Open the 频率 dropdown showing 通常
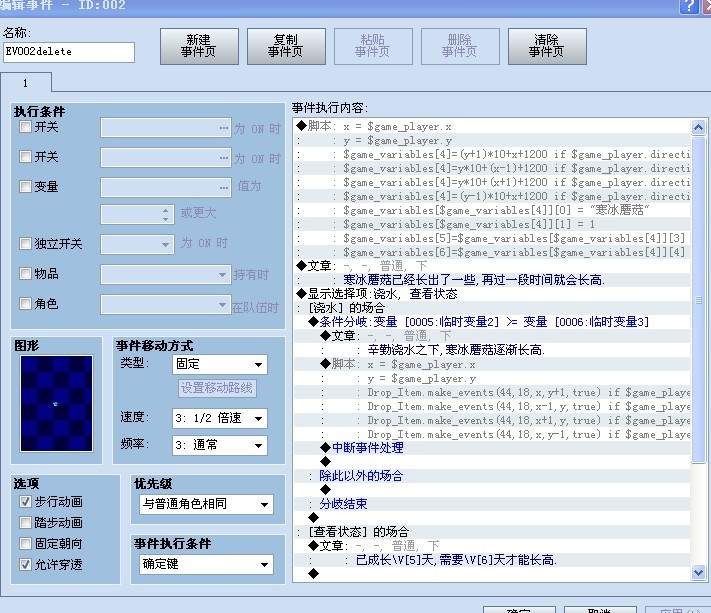 [x=220, y=445]
